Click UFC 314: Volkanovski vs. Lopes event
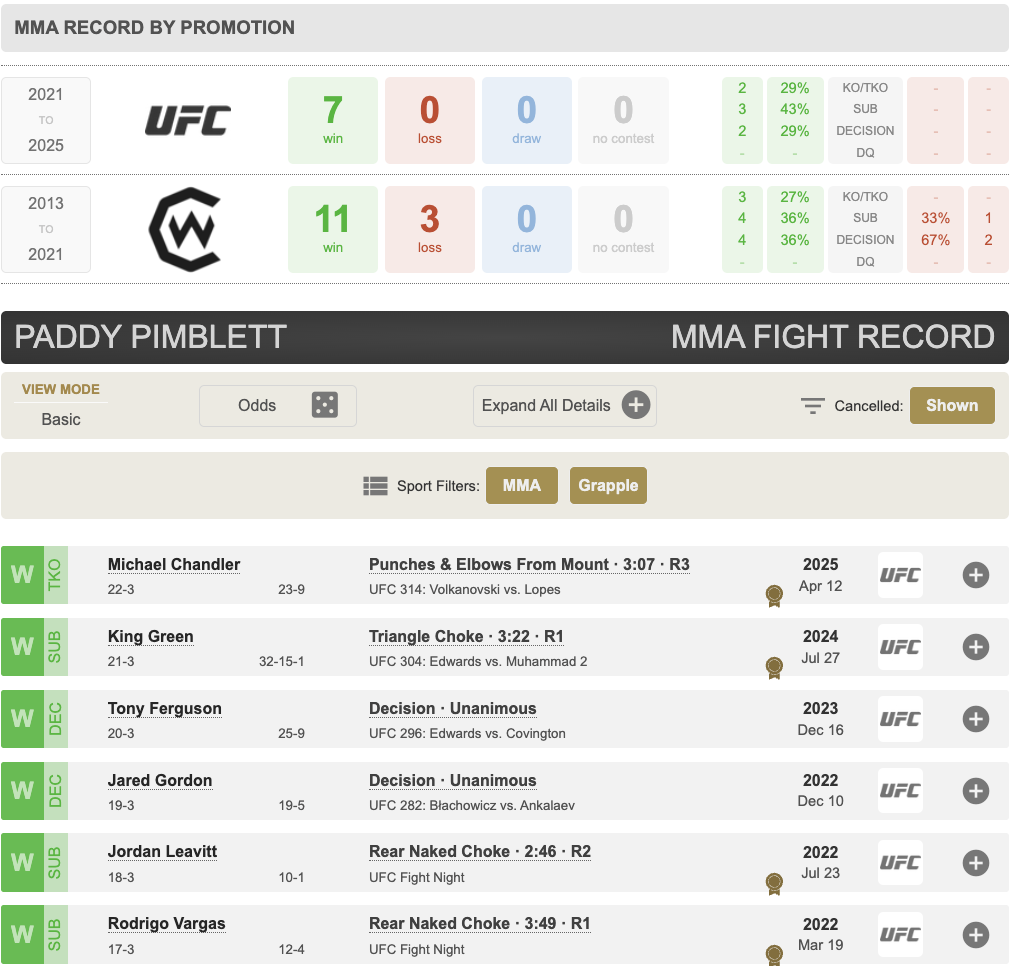 tap(464, 590)
